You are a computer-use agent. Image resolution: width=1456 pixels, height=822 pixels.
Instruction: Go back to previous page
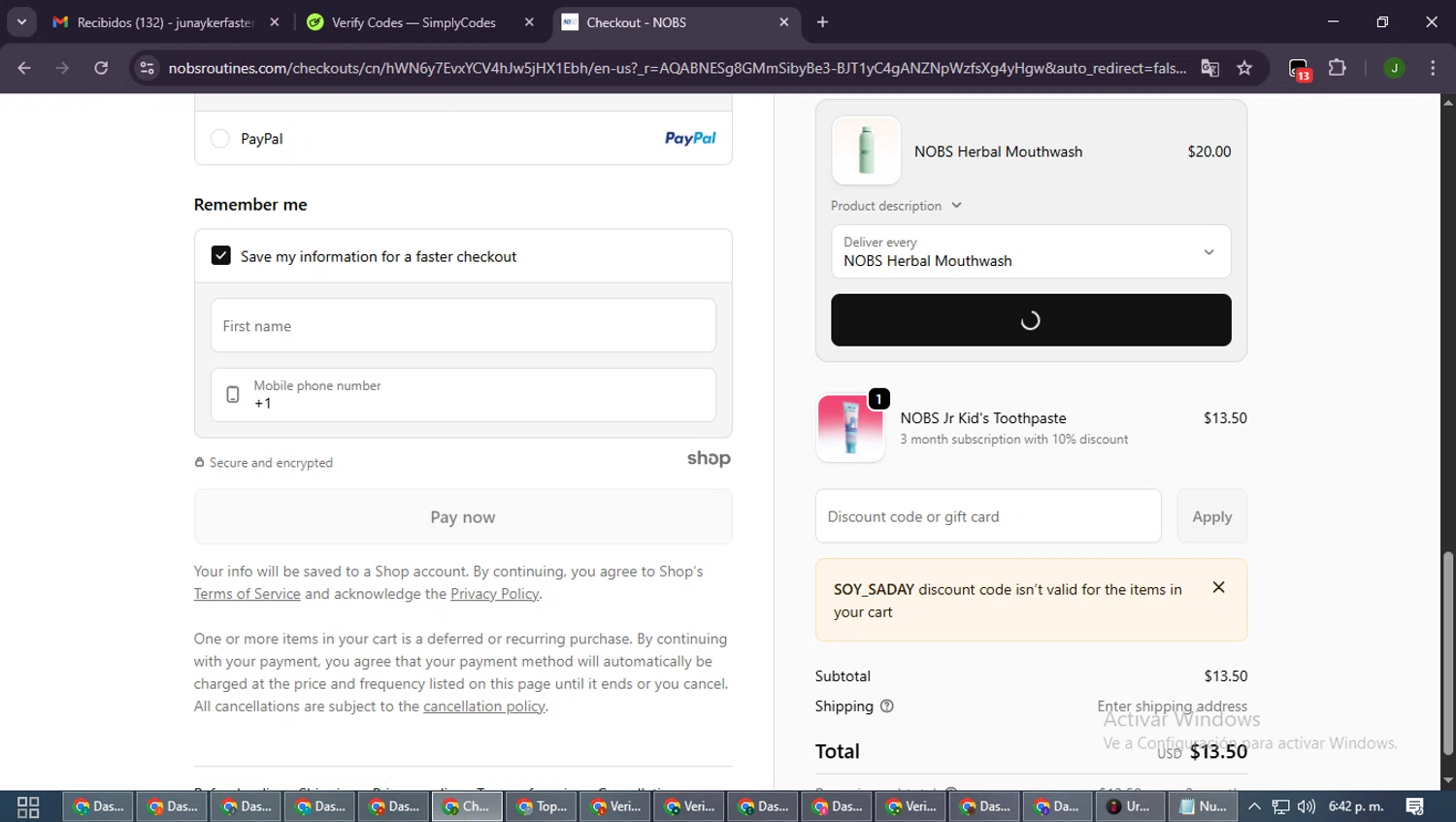(x=24, y=68)
